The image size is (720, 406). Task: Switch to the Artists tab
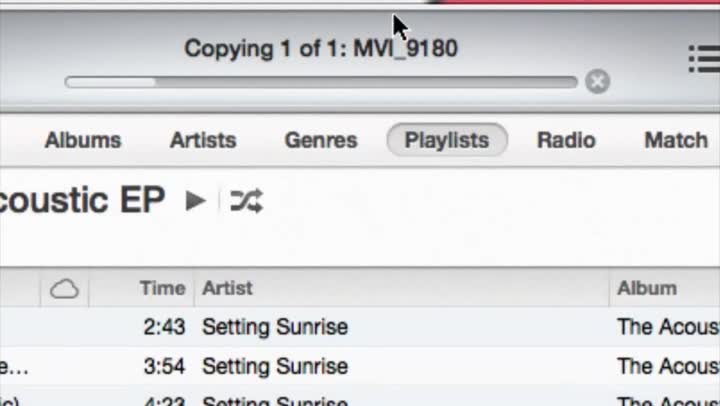(203, 140)
